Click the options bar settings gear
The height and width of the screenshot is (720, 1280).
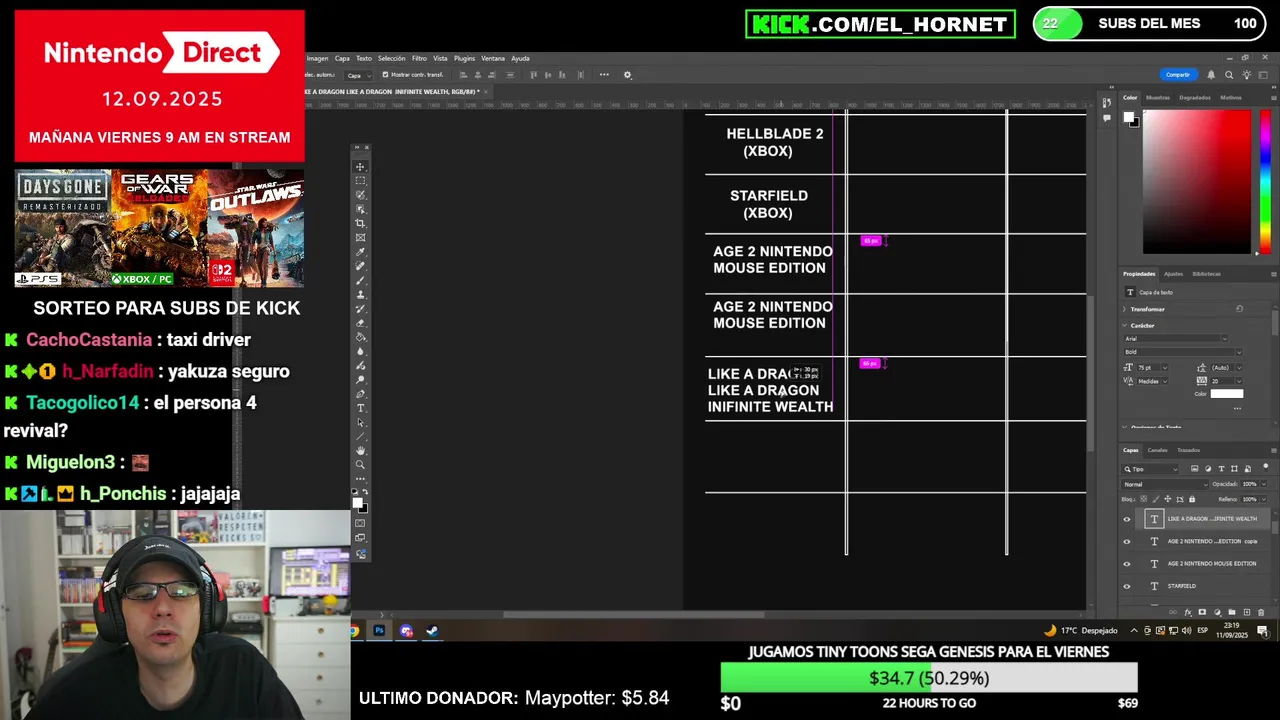[628, 75]
